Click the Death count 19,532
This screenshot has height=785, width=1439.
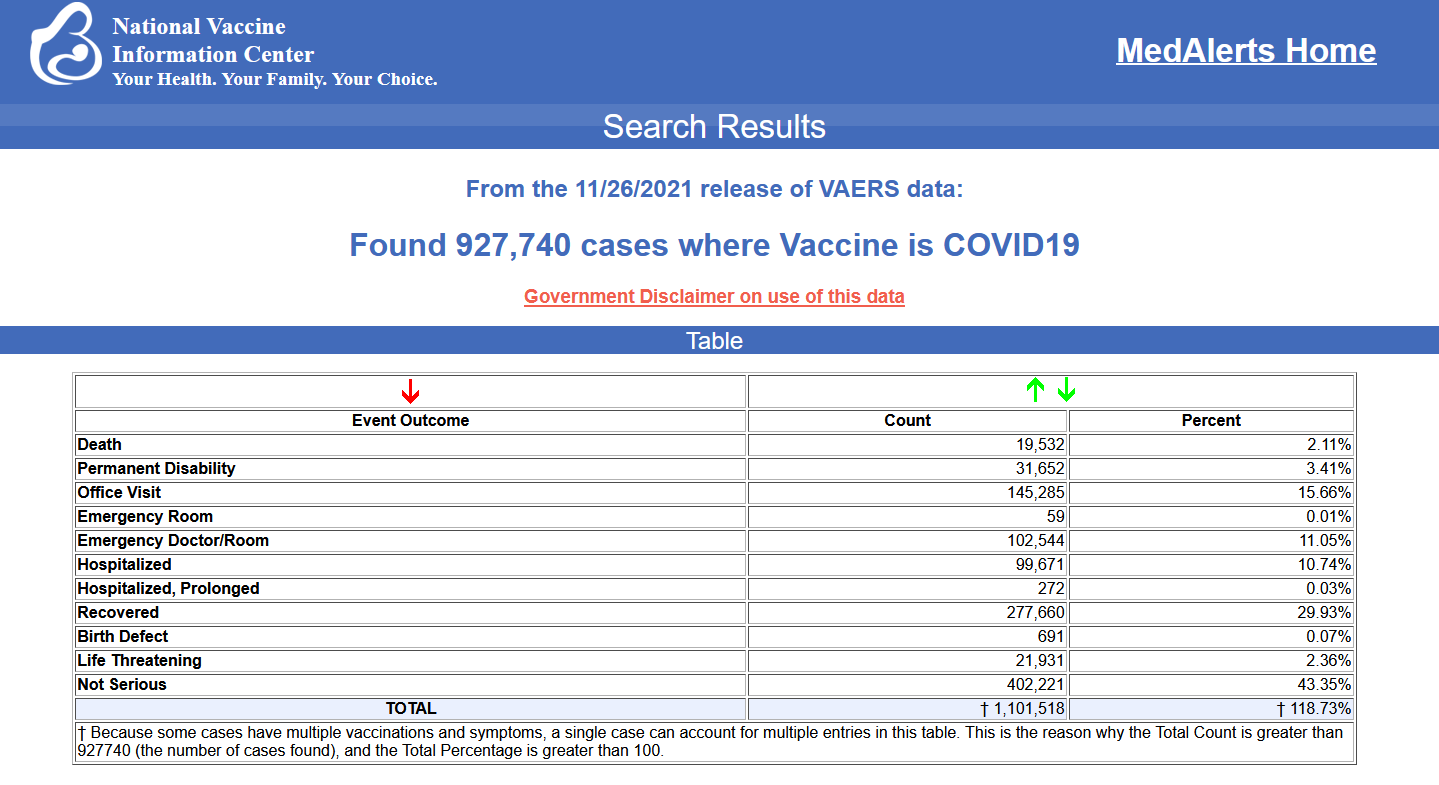tap(1041, 444)
